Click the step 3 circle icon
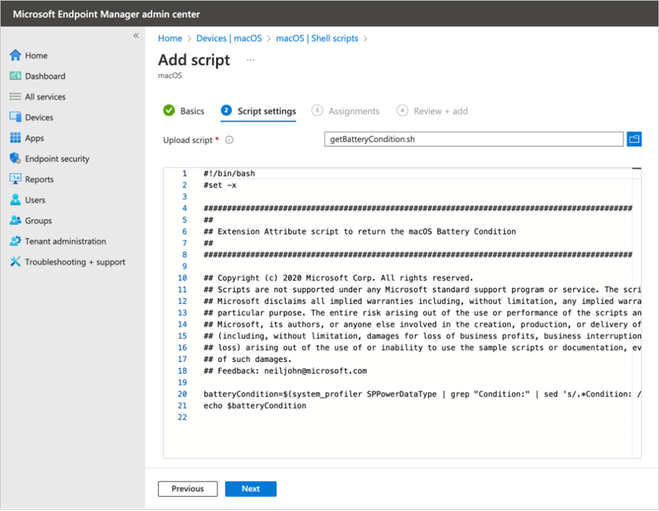 tap(317, 110)
